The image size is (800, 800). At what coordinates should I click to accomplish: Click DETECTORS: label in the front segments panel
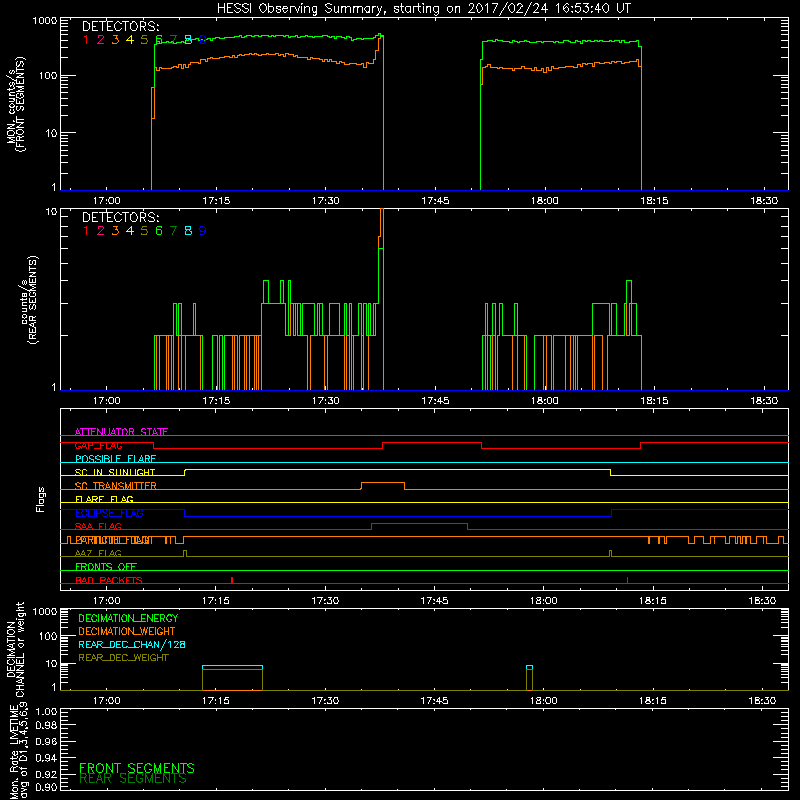click(120, 27)
